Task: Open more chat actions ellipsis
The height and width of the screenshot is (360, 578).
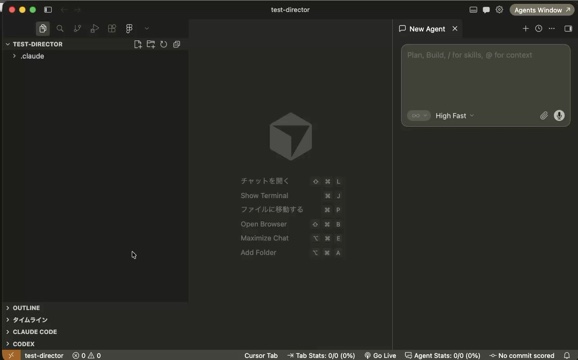Action: [551, 28]
